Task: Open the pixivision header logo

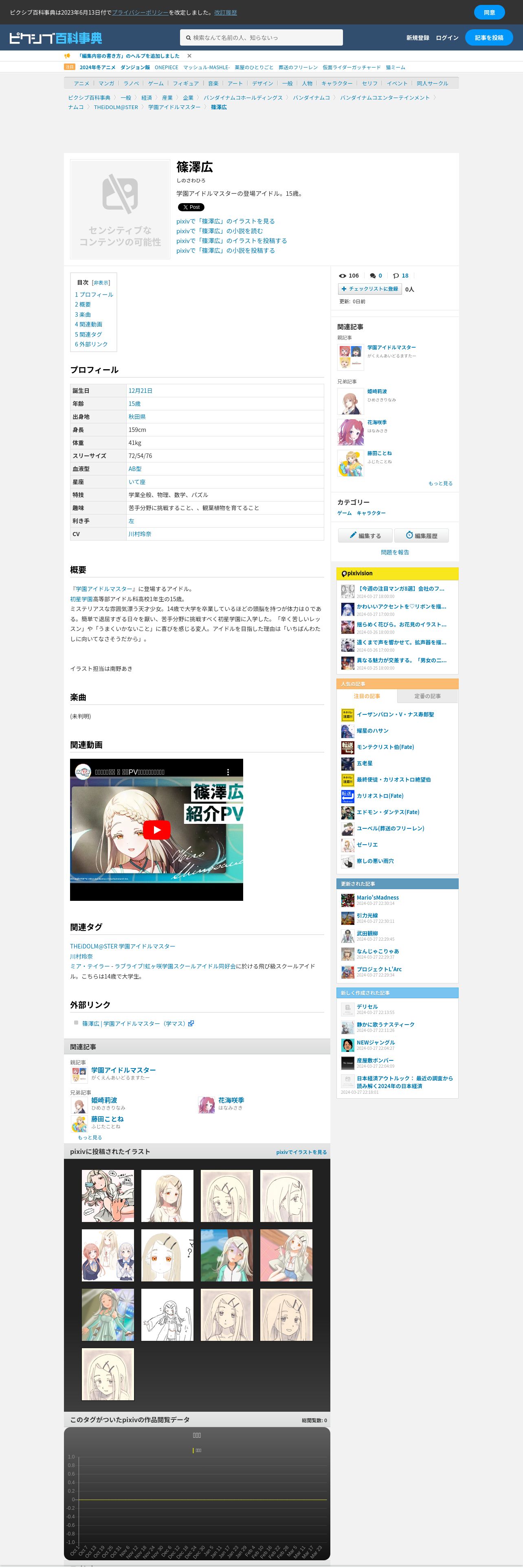Action: click(357, 574)
